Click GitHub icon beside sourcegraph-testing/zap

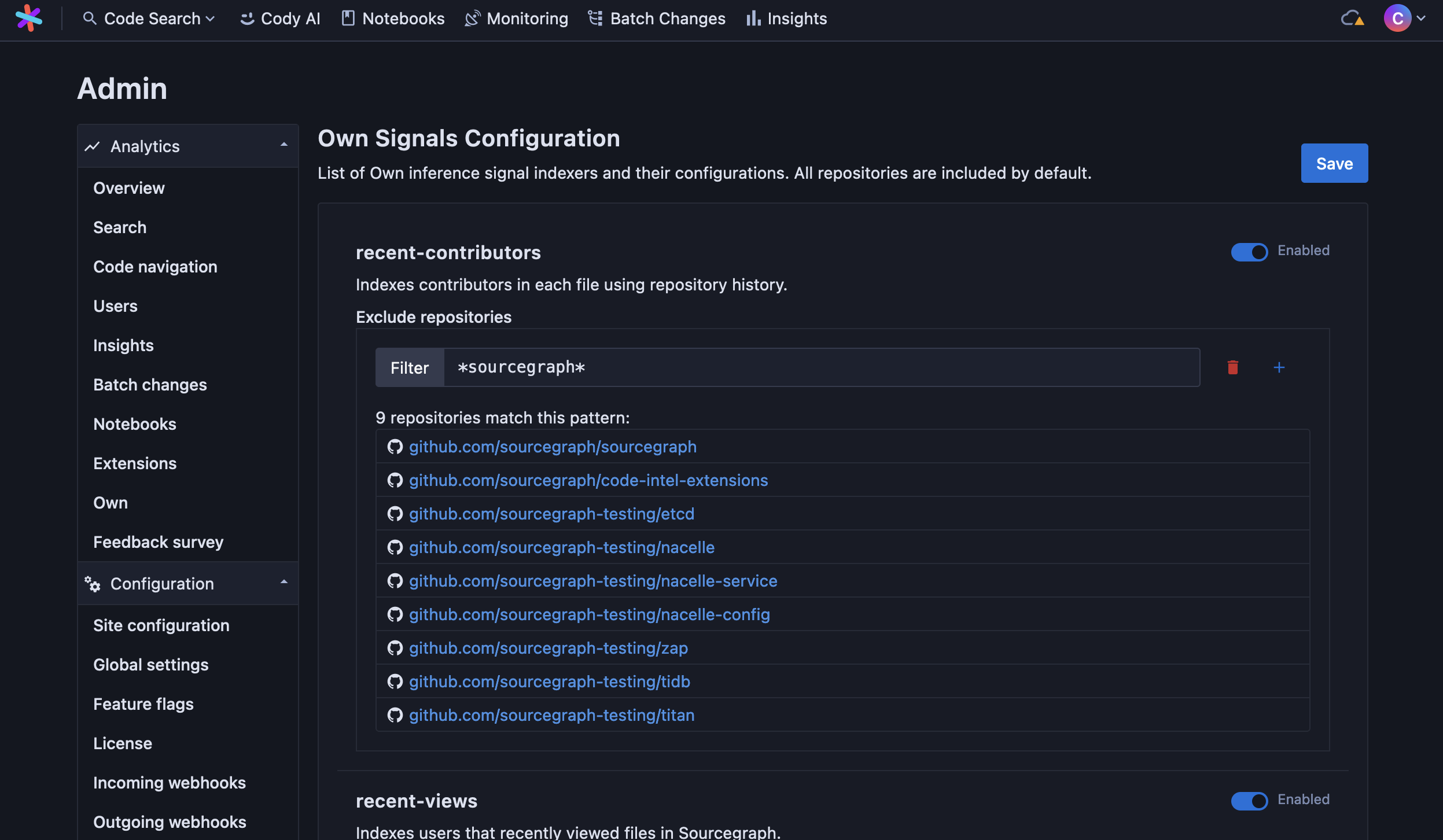pos(395,648)
